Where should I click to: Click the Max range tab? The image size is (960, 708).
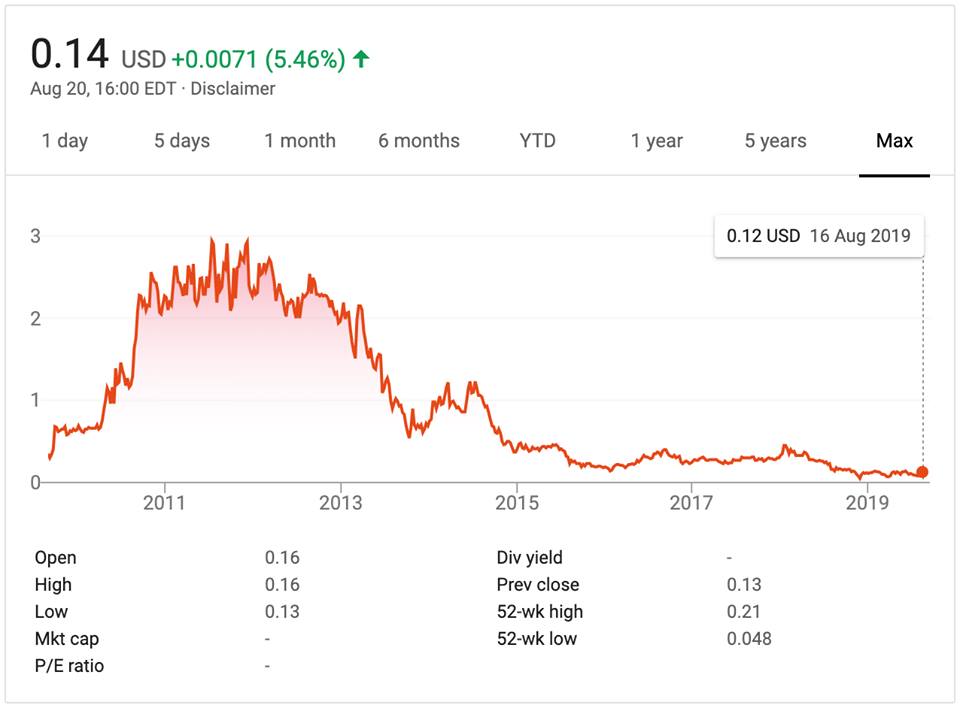(894, 141)
